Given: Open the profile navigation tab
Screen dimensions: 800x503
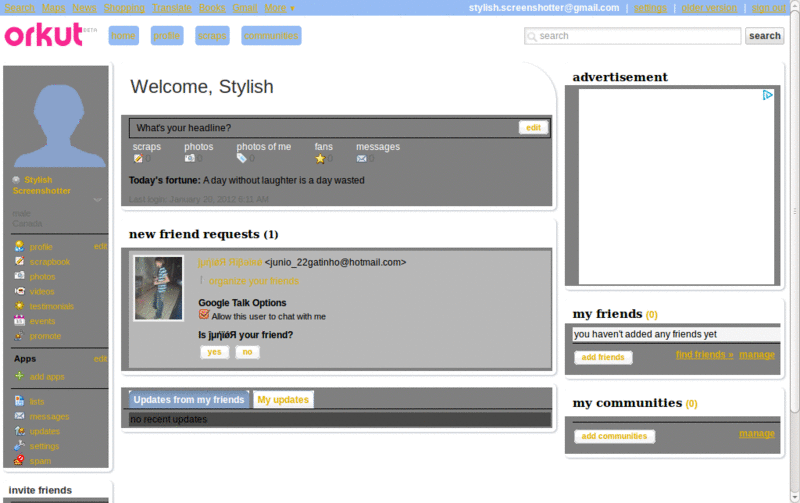Looking at the screenshot, I should tap(167, 36).
